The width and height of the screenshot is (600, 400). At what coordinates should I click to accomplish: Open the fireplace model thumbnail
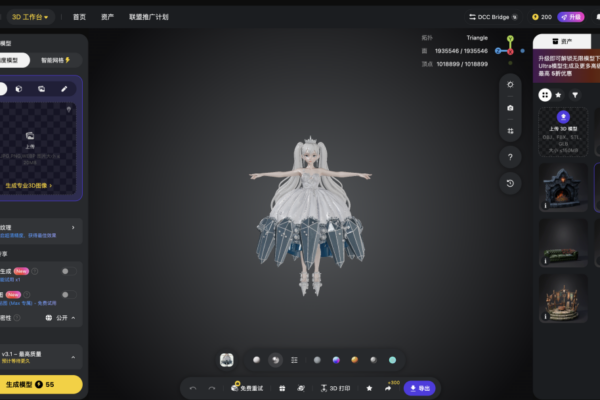(x=563, y=187)
